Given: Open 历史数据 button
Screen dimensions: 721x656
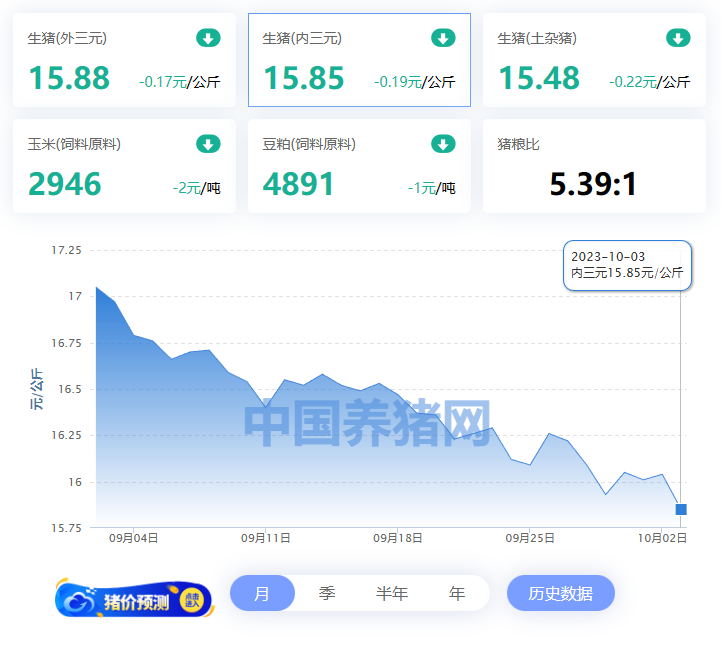Looking at the screenshot, I should (x=561, y=593).
